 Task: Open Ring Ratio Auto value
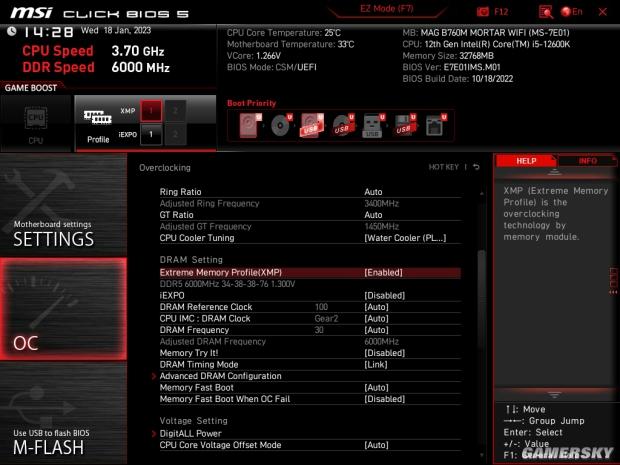[373, 192]
